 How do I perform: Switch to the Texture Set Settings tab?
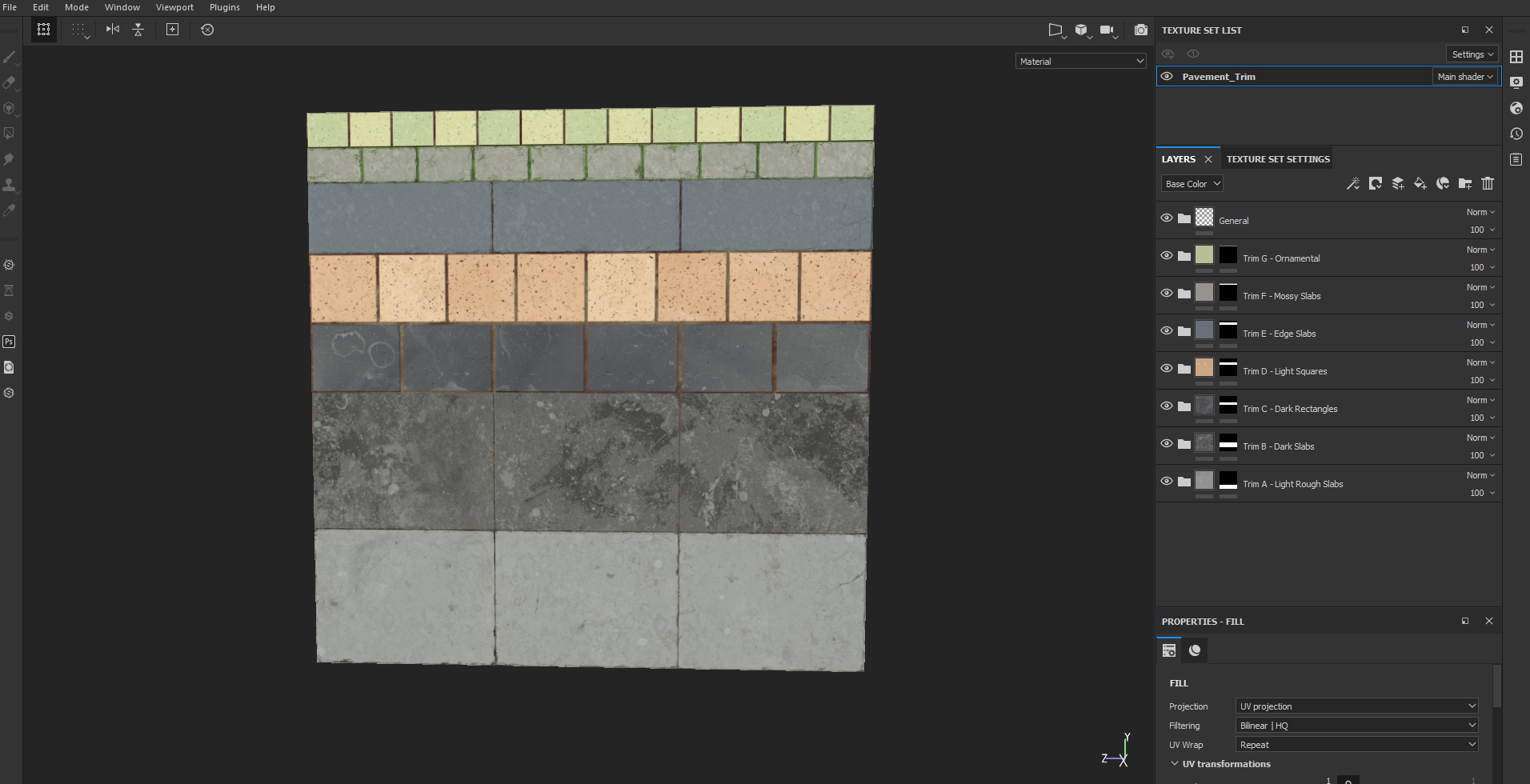tap(1276, 158)
